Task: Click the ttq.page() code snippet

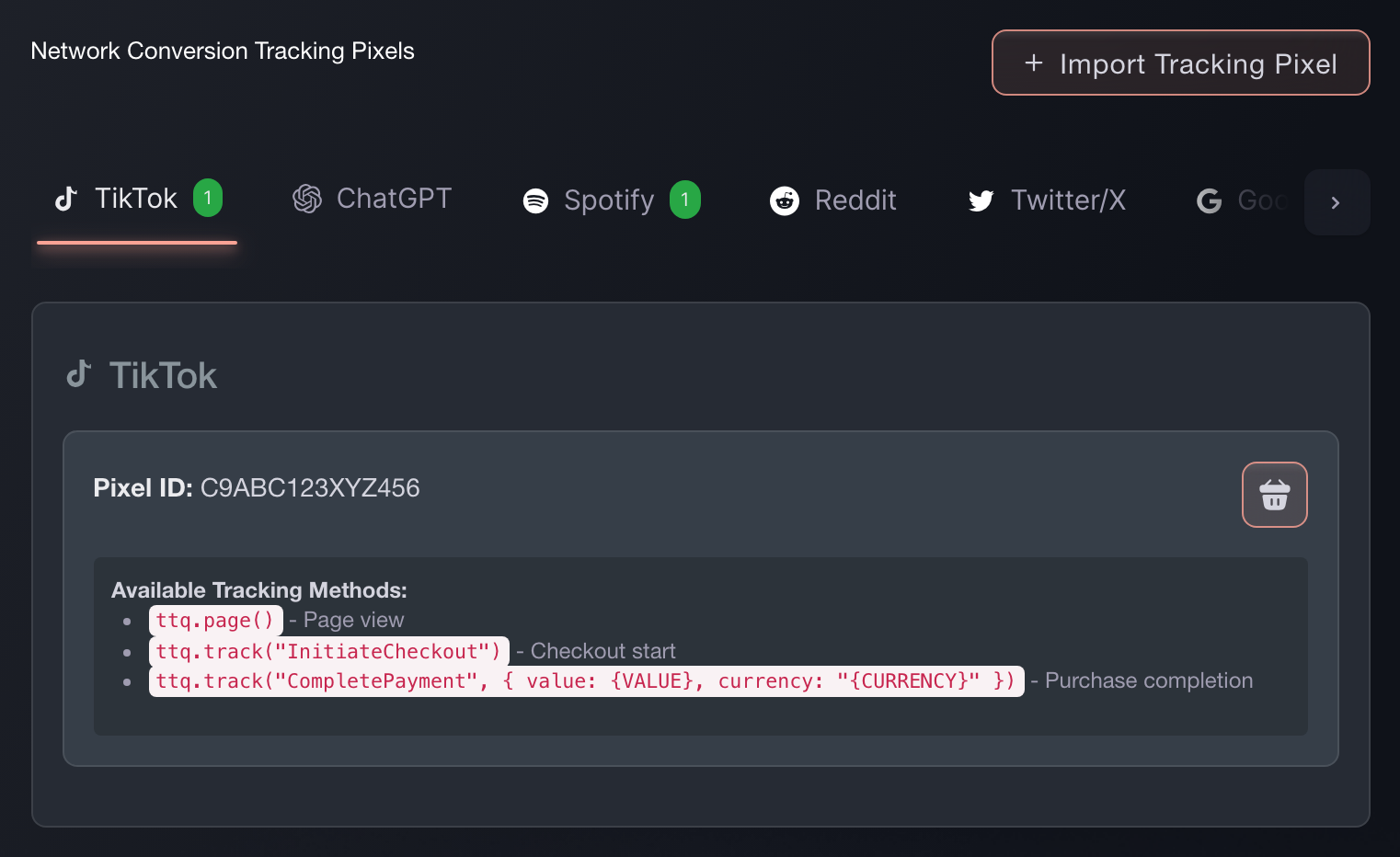Action: (x=215, y=621)
